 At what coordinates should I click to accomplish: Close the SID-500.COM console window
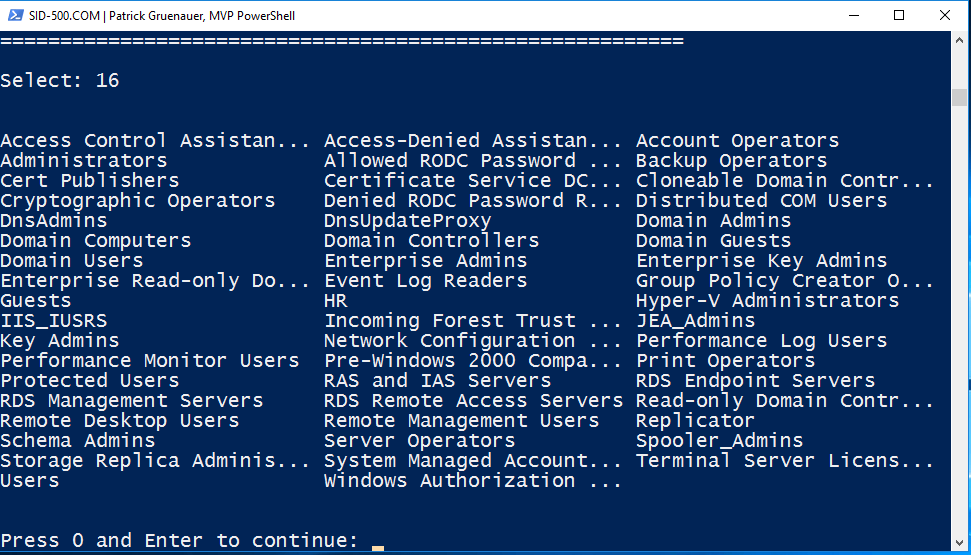pyautogui.click(x=944, y=16)
